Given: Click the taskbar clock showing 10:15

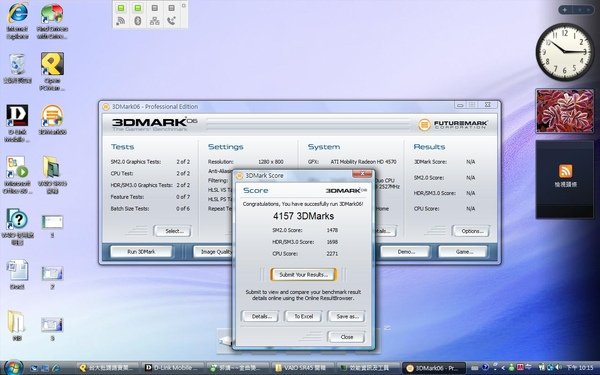Looking at the screenshot, I should (580, 368).
